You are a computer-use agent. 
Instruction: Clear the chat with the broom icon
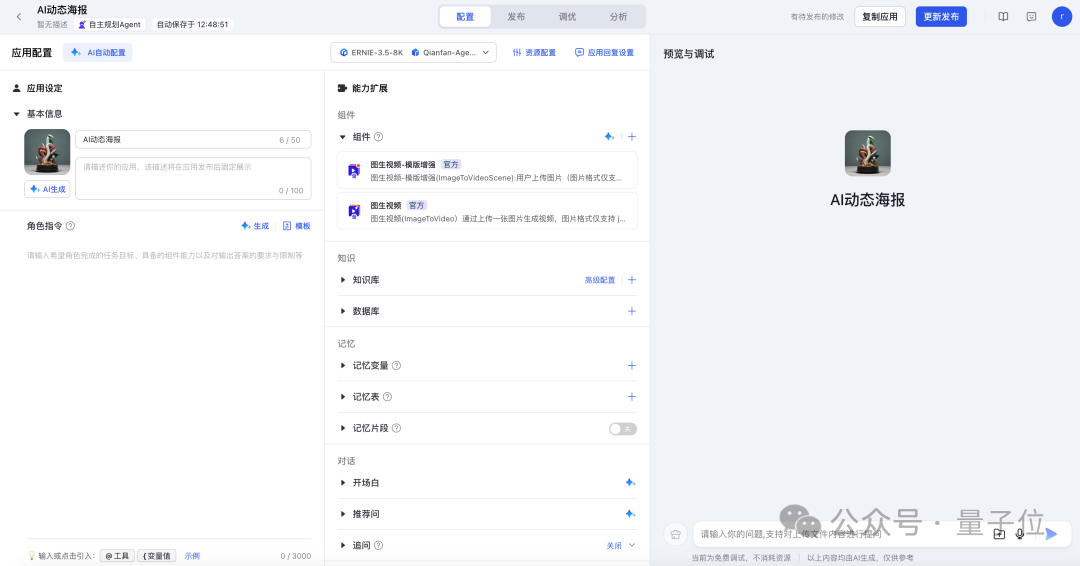675,534
